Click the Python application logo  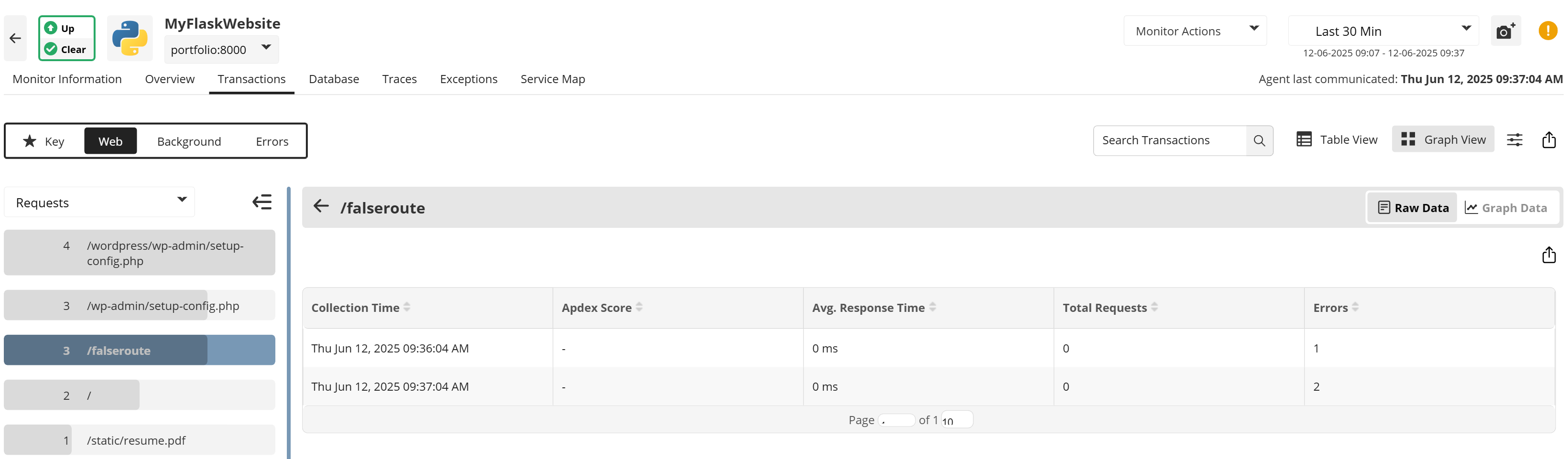click(130, 38)
